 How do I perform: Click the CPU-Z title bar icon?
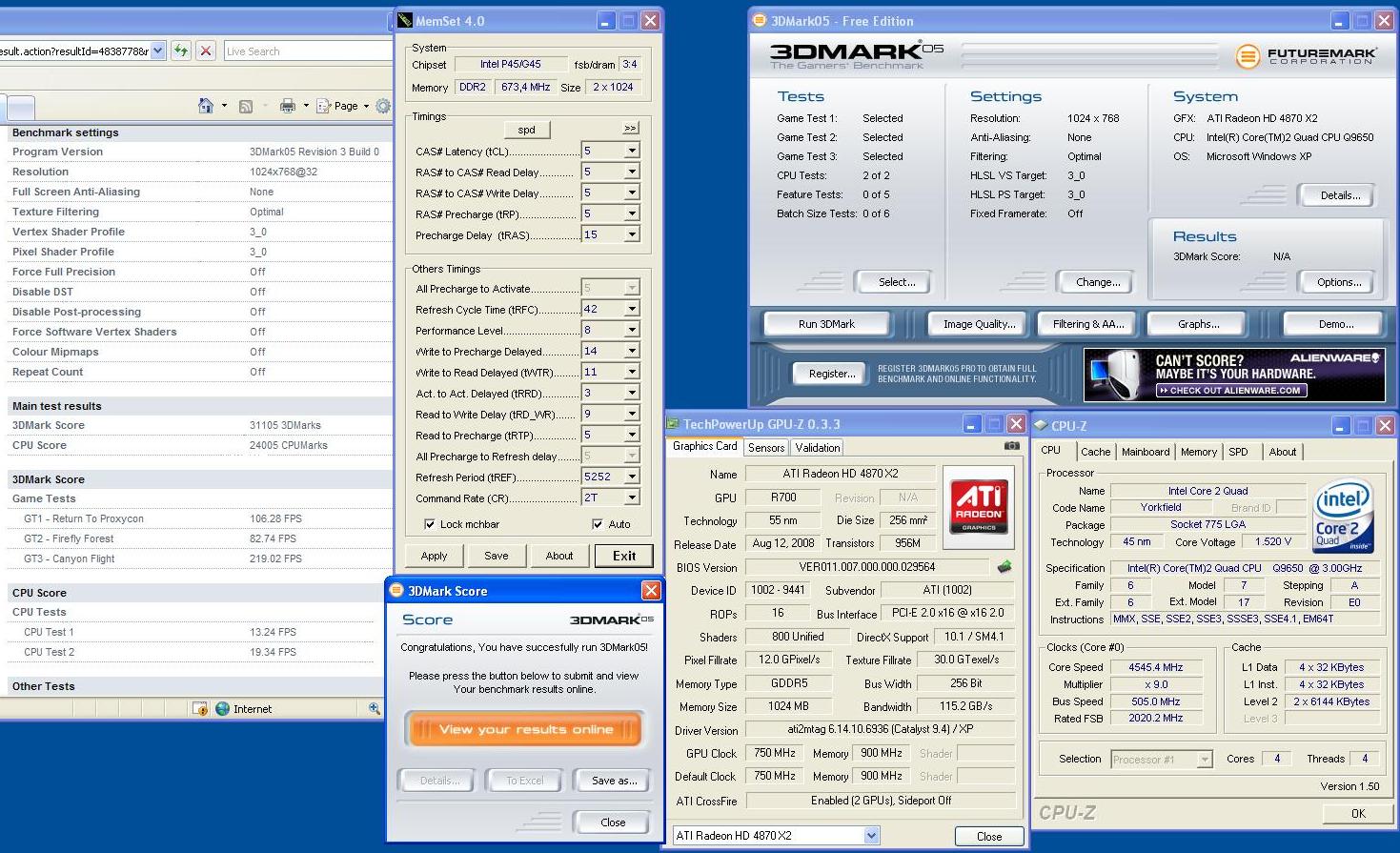1041,426
